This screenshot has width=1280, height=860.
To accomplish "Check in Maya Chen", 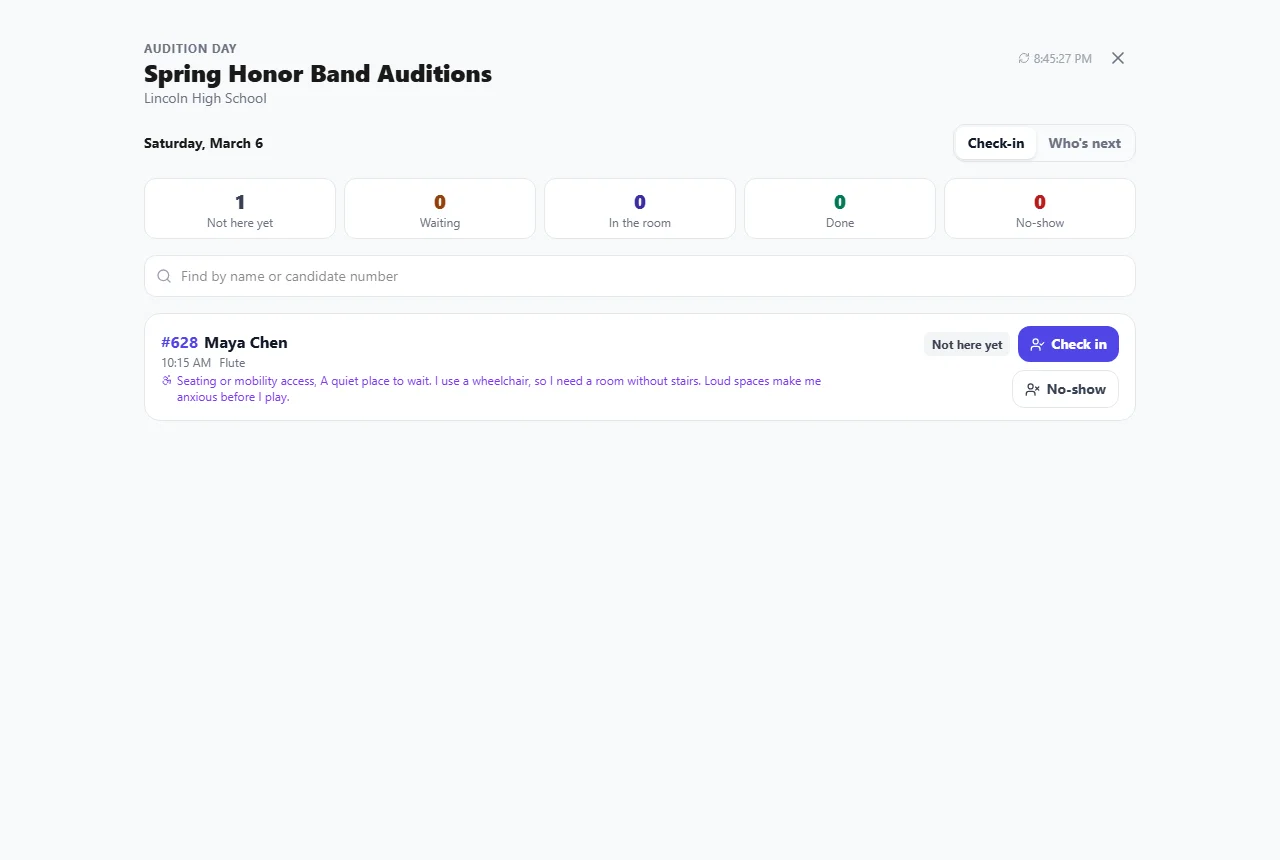I will (x=1068, y=344).
